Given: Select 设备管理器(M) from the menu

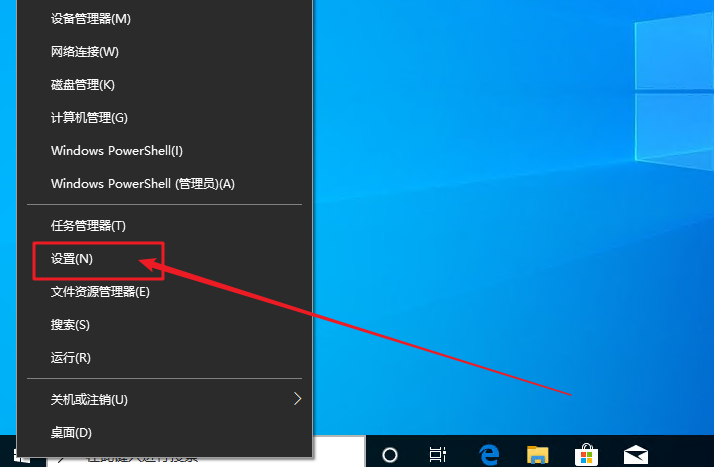Looking at the screenshot, I should pyautogui.click(x=90, y=19).
